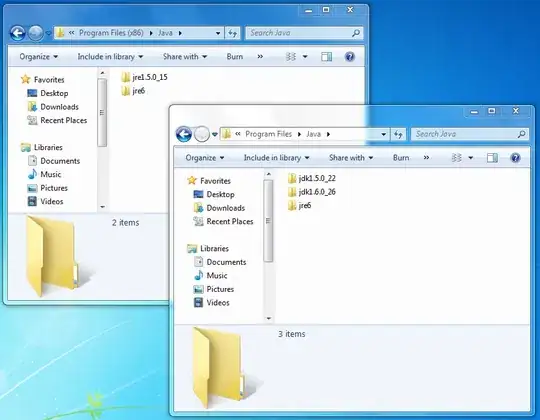Click Back arrow in Program Files (x86) window

pos(18,33)
